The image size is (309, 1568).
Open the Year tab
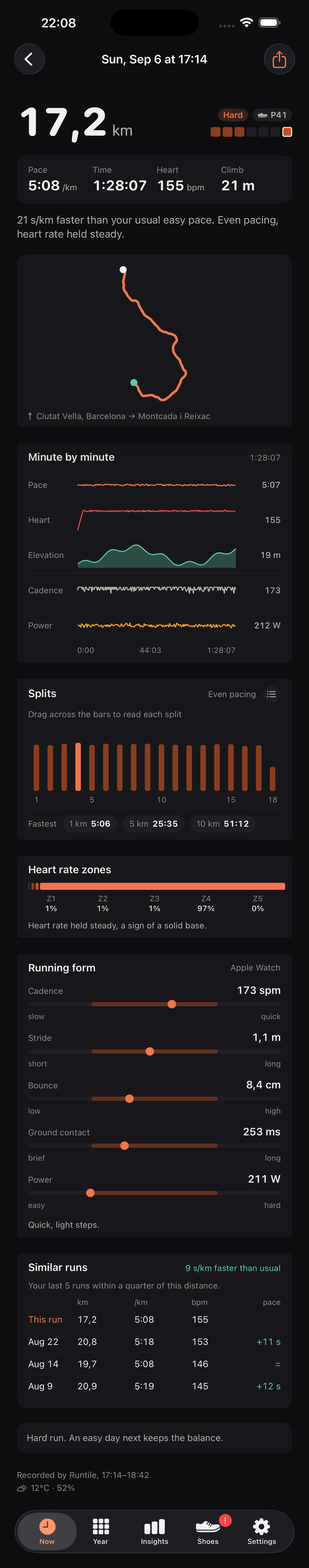[x=101, y=1532]
